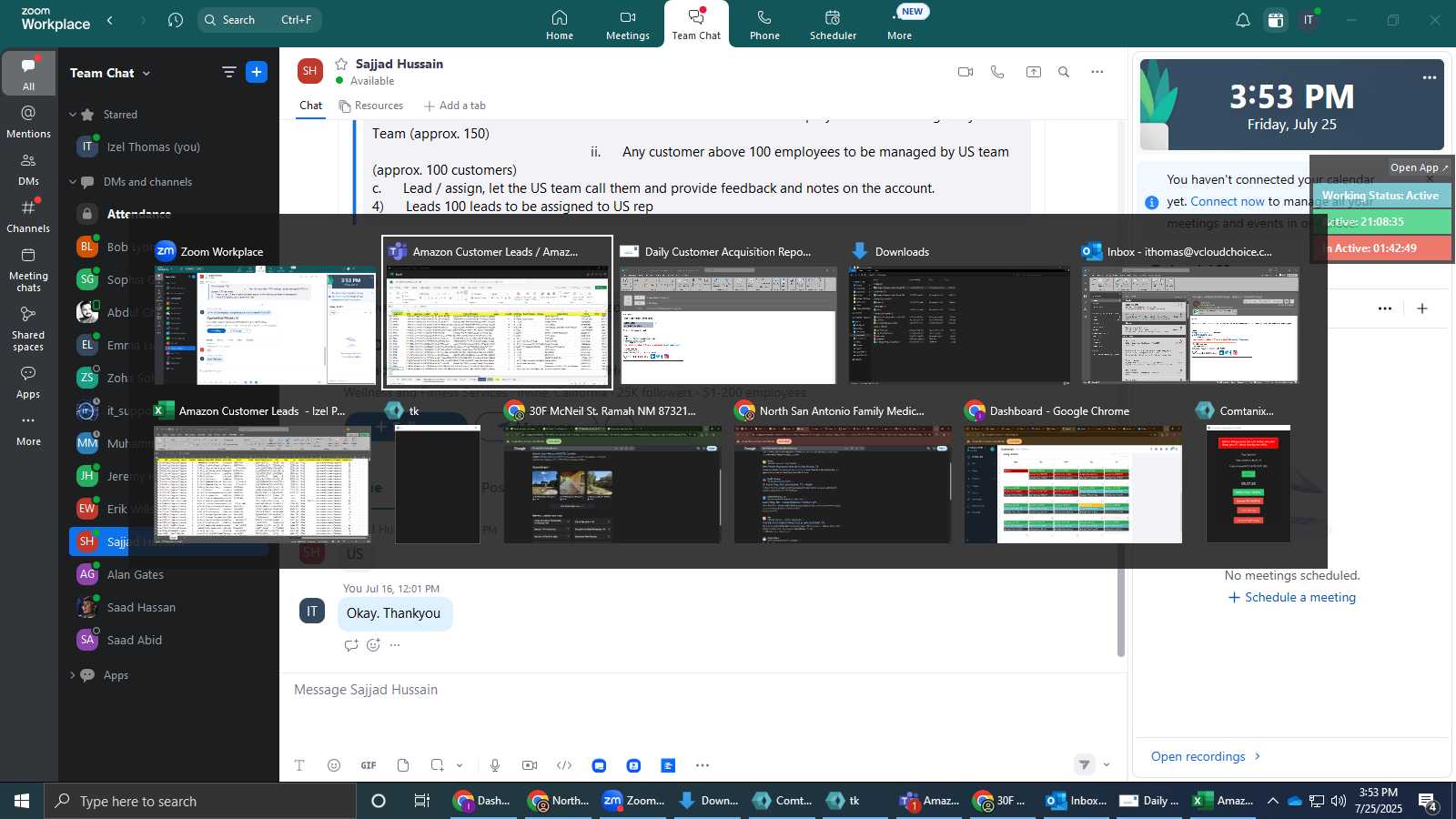This screenshot has width=1456, height=819.
Task: Open the emoji picker in composer
Action: click(x=334, y=765)
